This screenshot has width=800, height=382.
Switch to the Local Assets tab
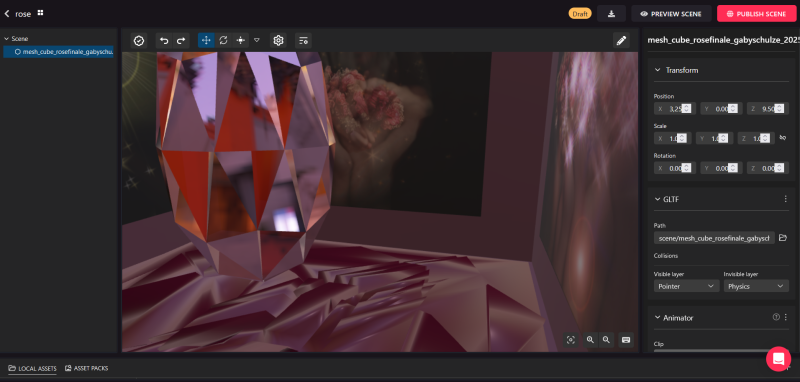(x=33, y=368)
